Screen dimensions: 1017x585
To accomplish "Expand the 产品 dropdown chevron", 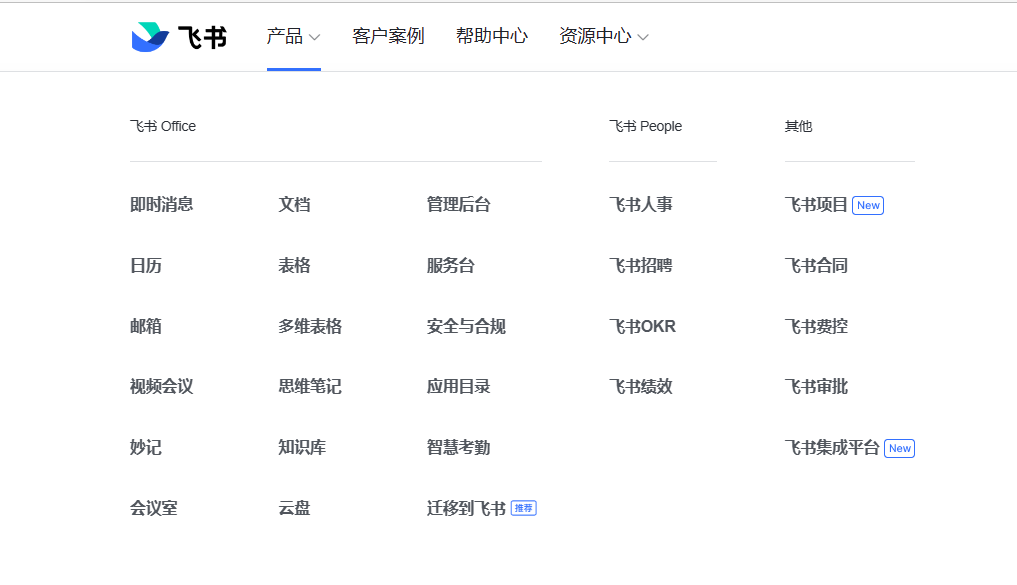I will point(315,37).
